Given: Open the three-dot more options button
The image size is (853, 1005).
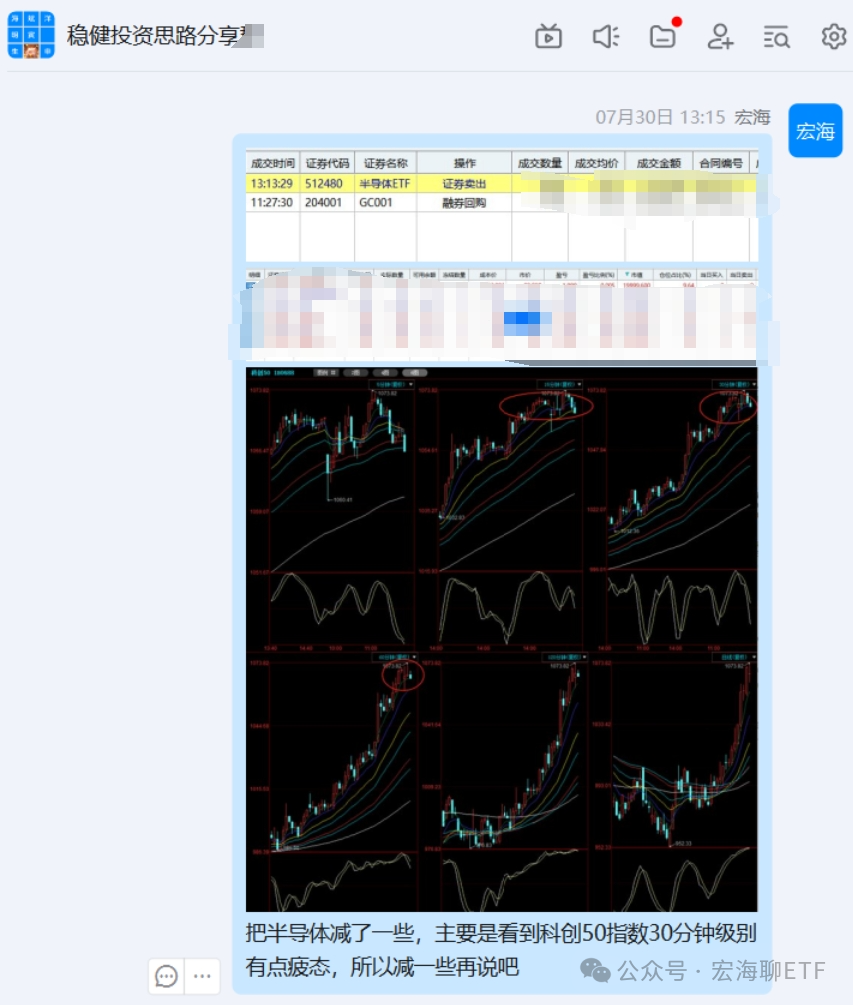Looking at the screenshot, I should coord(202,976).
